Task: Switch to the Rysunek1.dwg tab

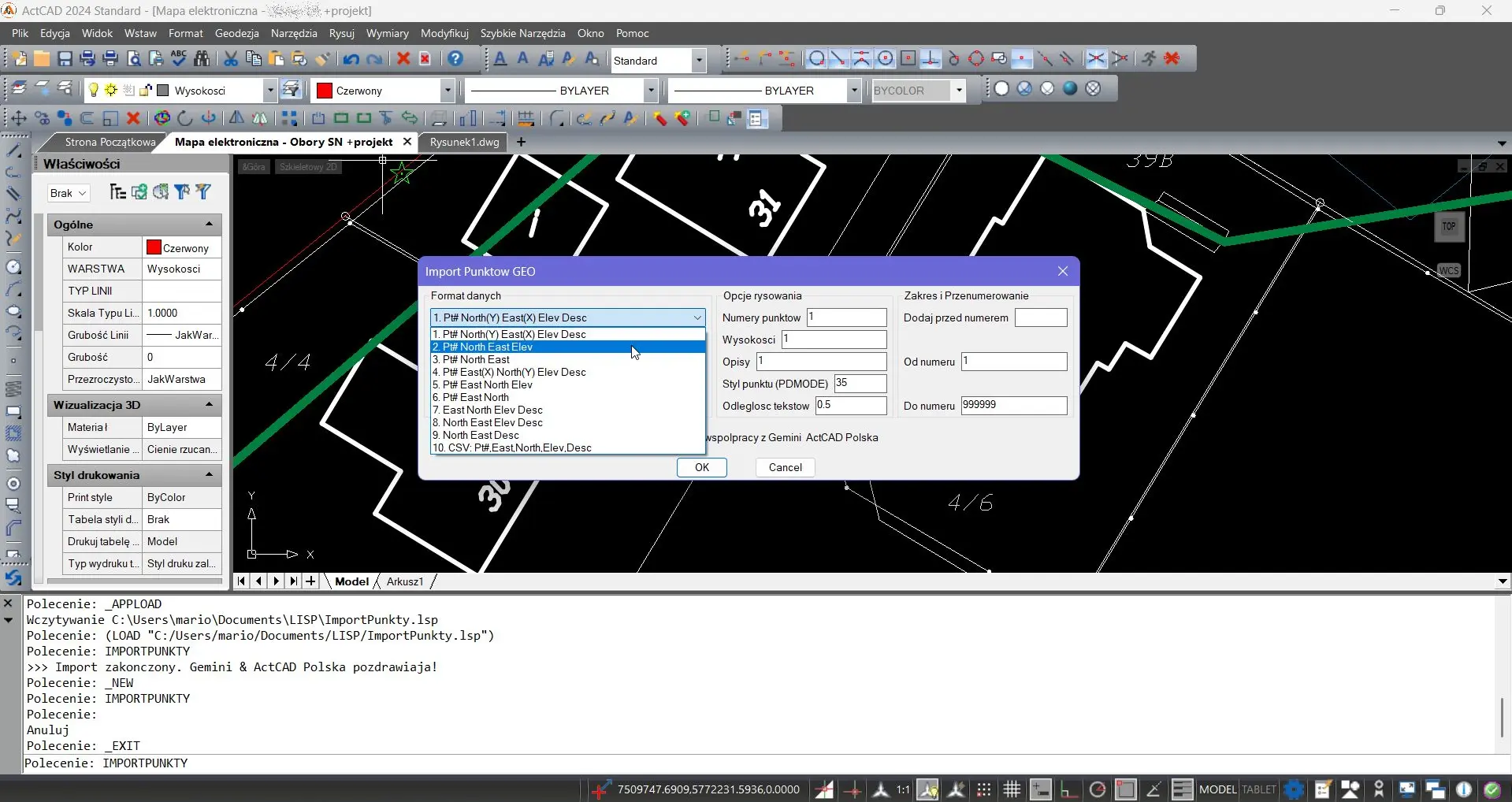Action: click(x=464, y=142)
